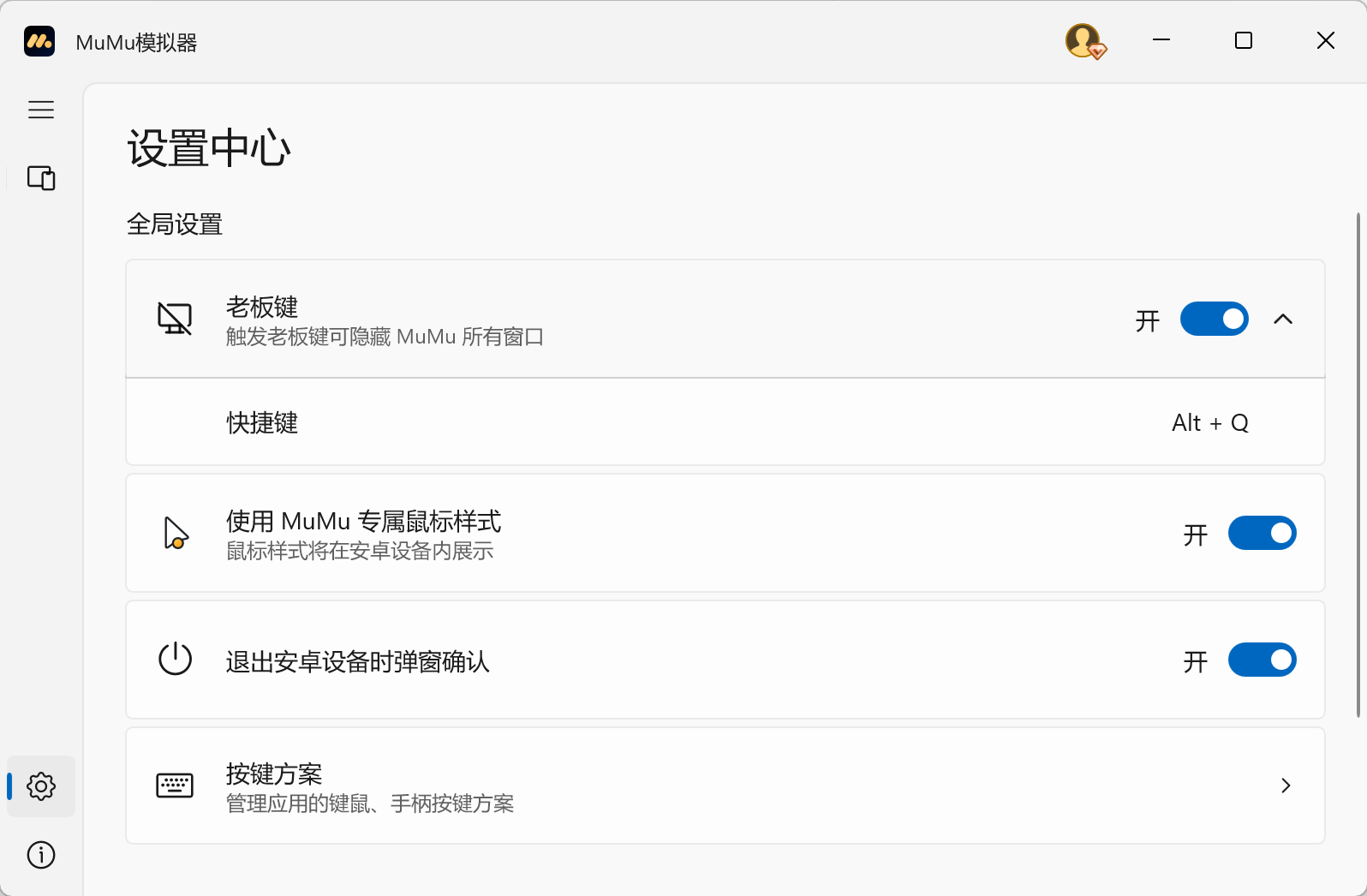Open the hamburger navigation menu
This screenshot has height=896, width=1367.
[41, 110]
